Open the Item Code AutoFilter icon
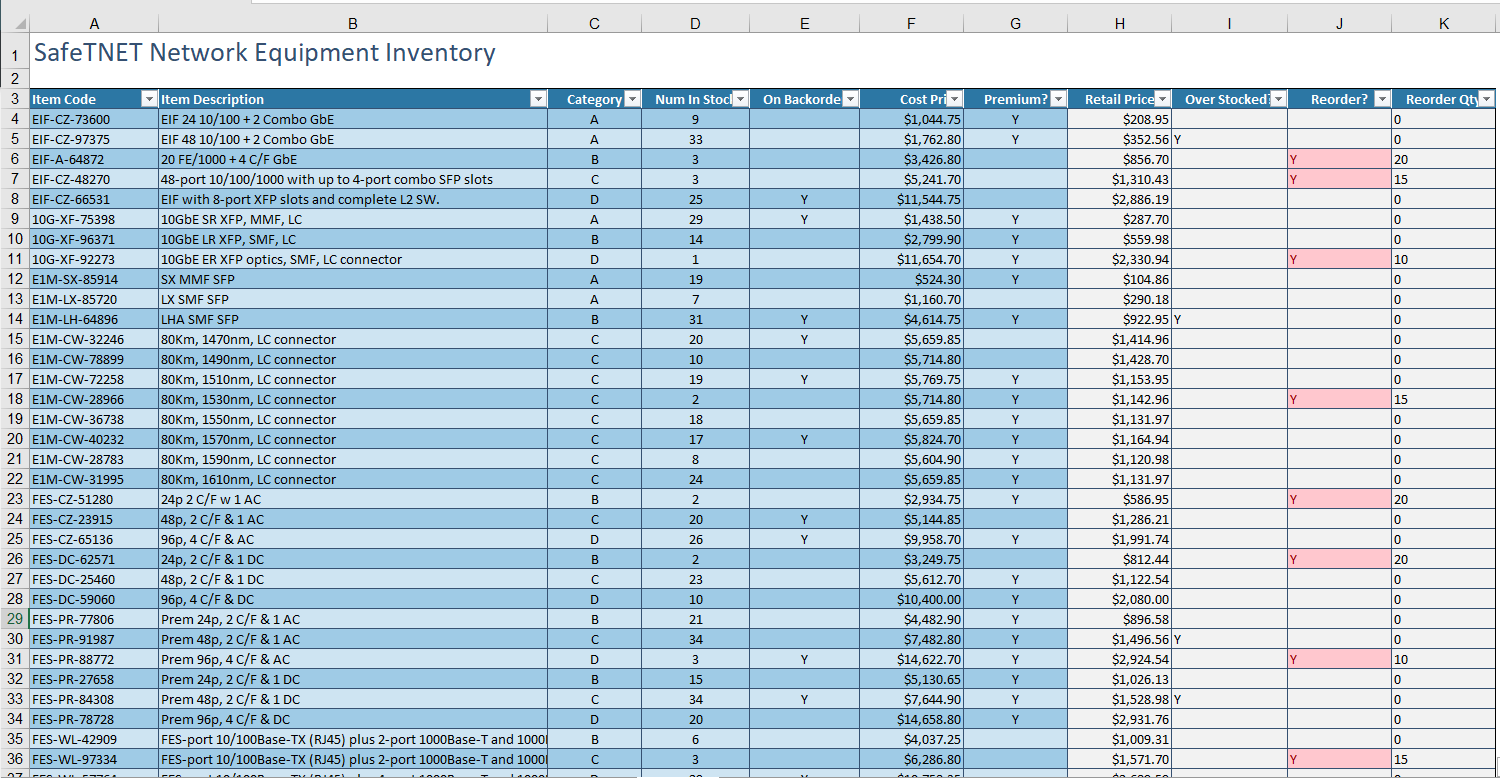 click(148, 99)
